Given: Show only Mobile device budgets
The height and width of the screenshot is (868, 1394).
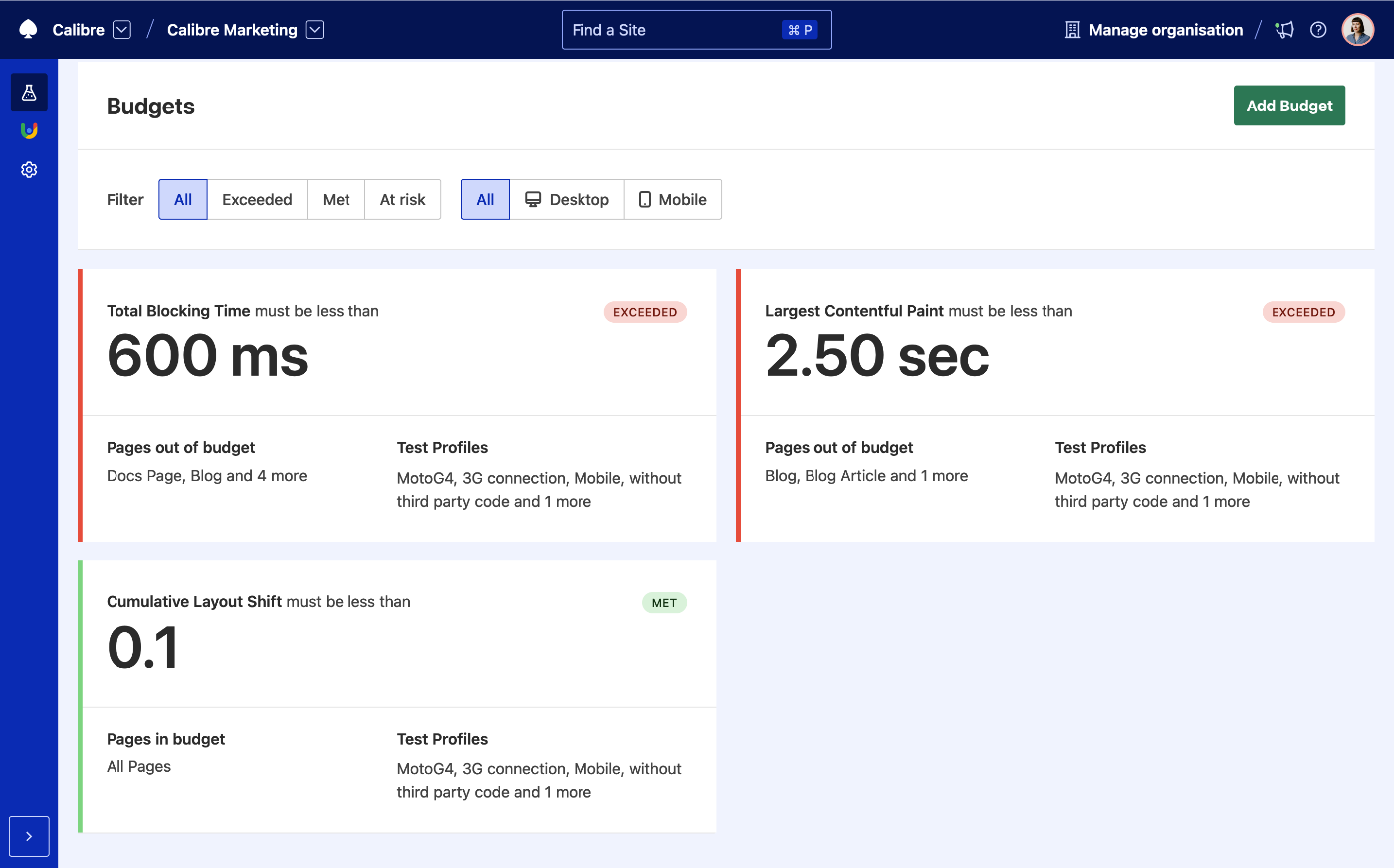Looking at the screenshot, I should pos(672,199).
